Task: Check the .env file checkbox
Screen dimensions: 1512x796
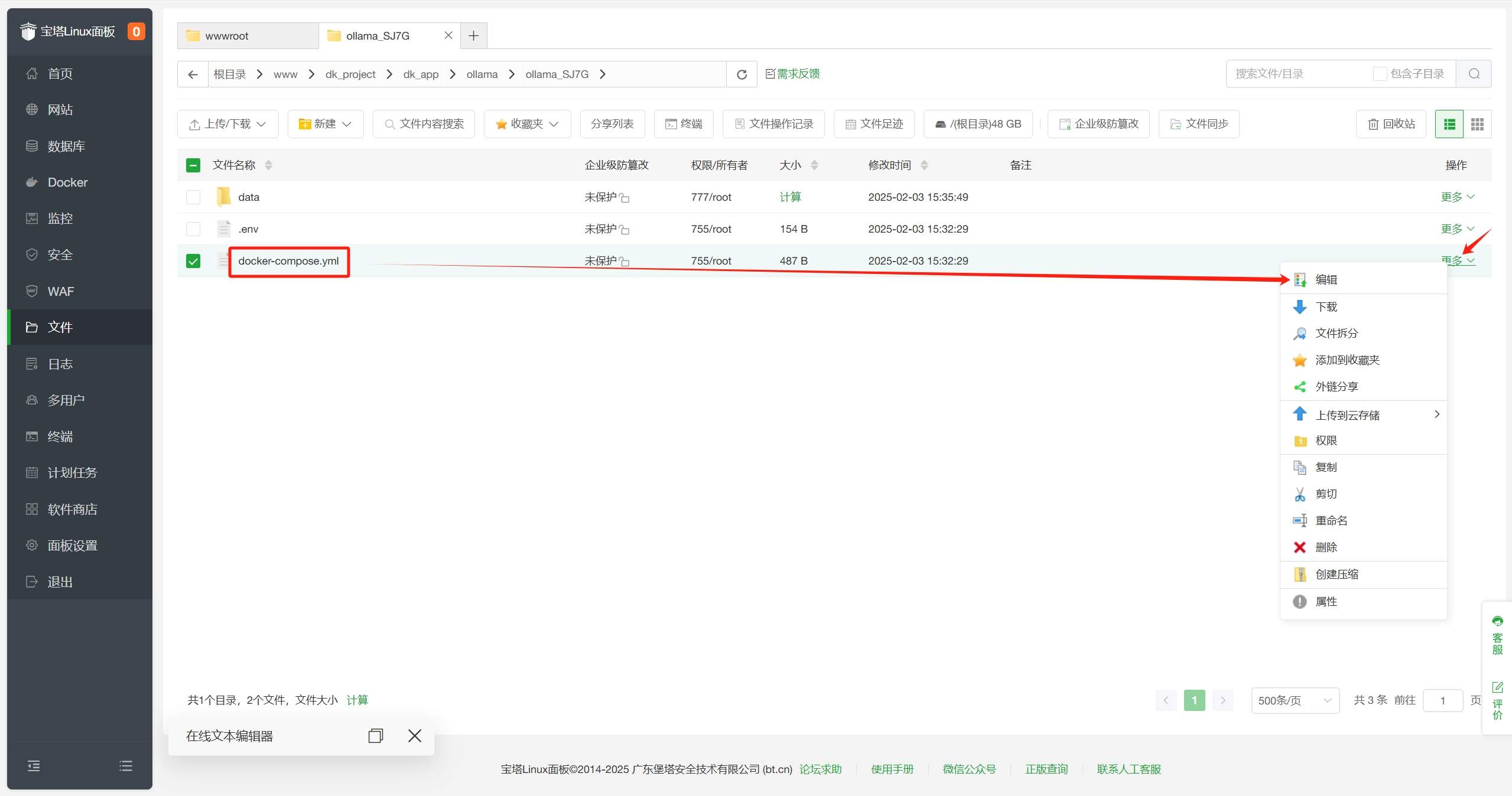Action: (193, 229)
